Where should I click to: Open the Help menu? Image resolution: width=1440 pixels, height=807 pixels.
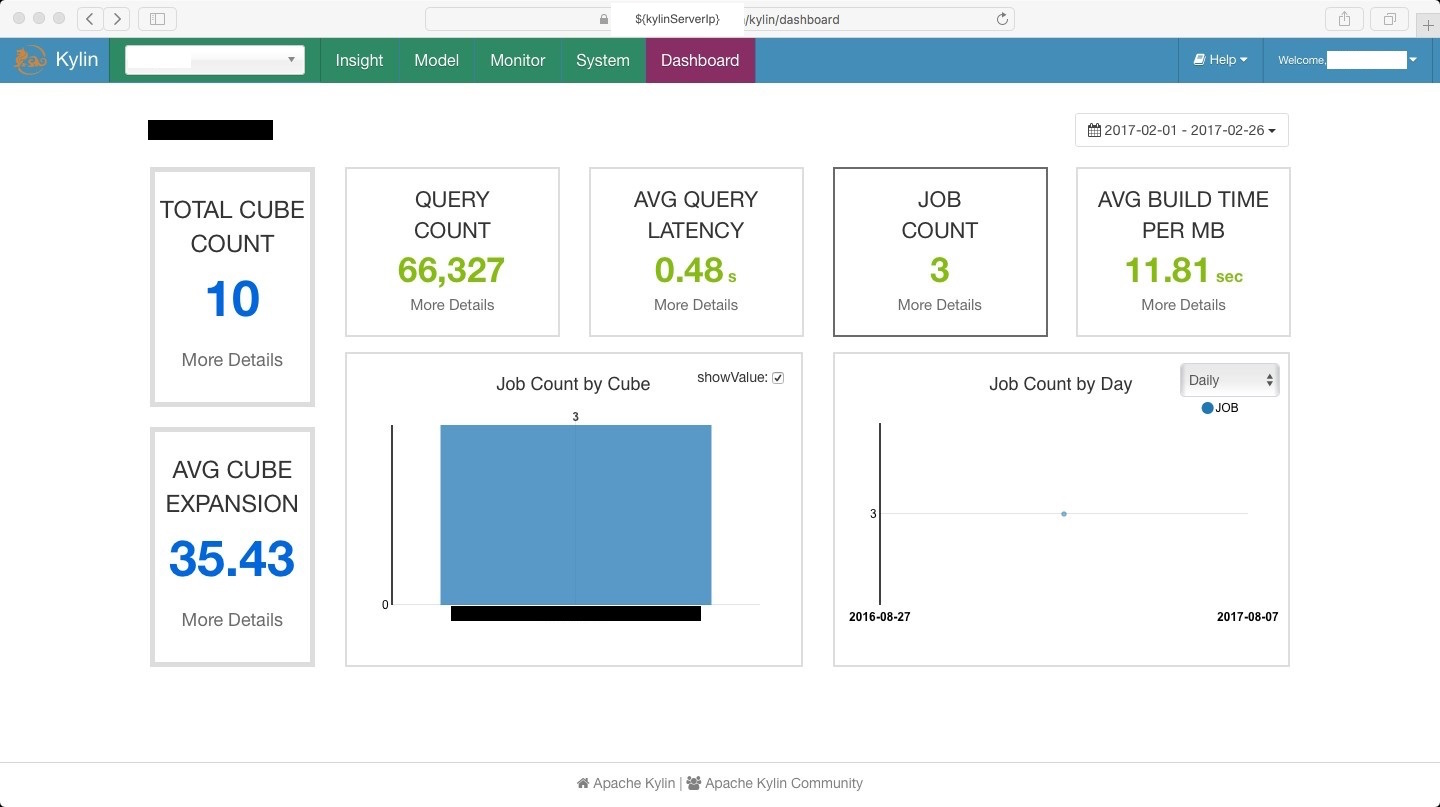point(1220,60)
